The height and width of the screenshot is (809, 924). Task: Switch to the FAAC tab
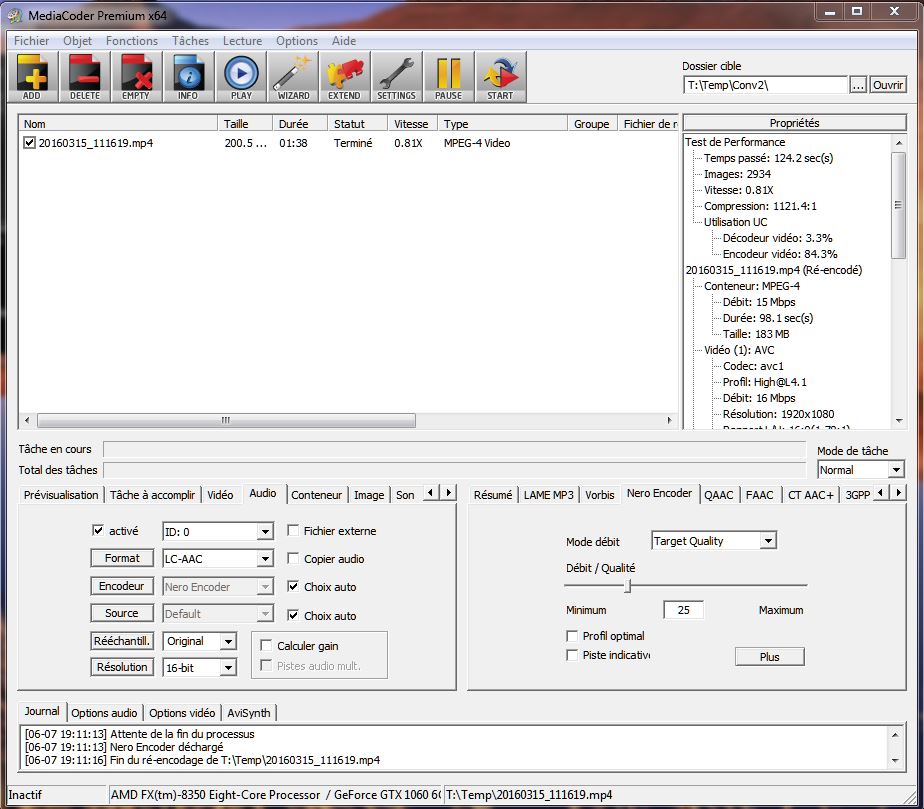[760, 495]
